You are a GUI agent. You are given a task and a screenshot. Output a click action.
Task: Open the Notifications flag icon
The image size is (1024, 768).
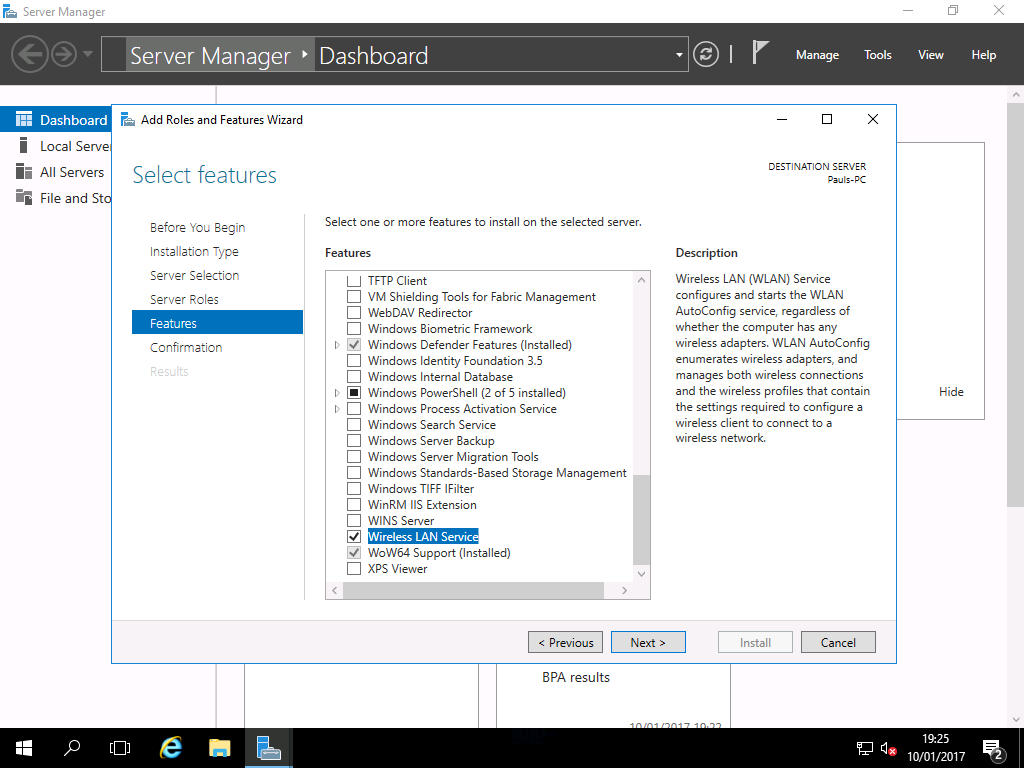759,52
